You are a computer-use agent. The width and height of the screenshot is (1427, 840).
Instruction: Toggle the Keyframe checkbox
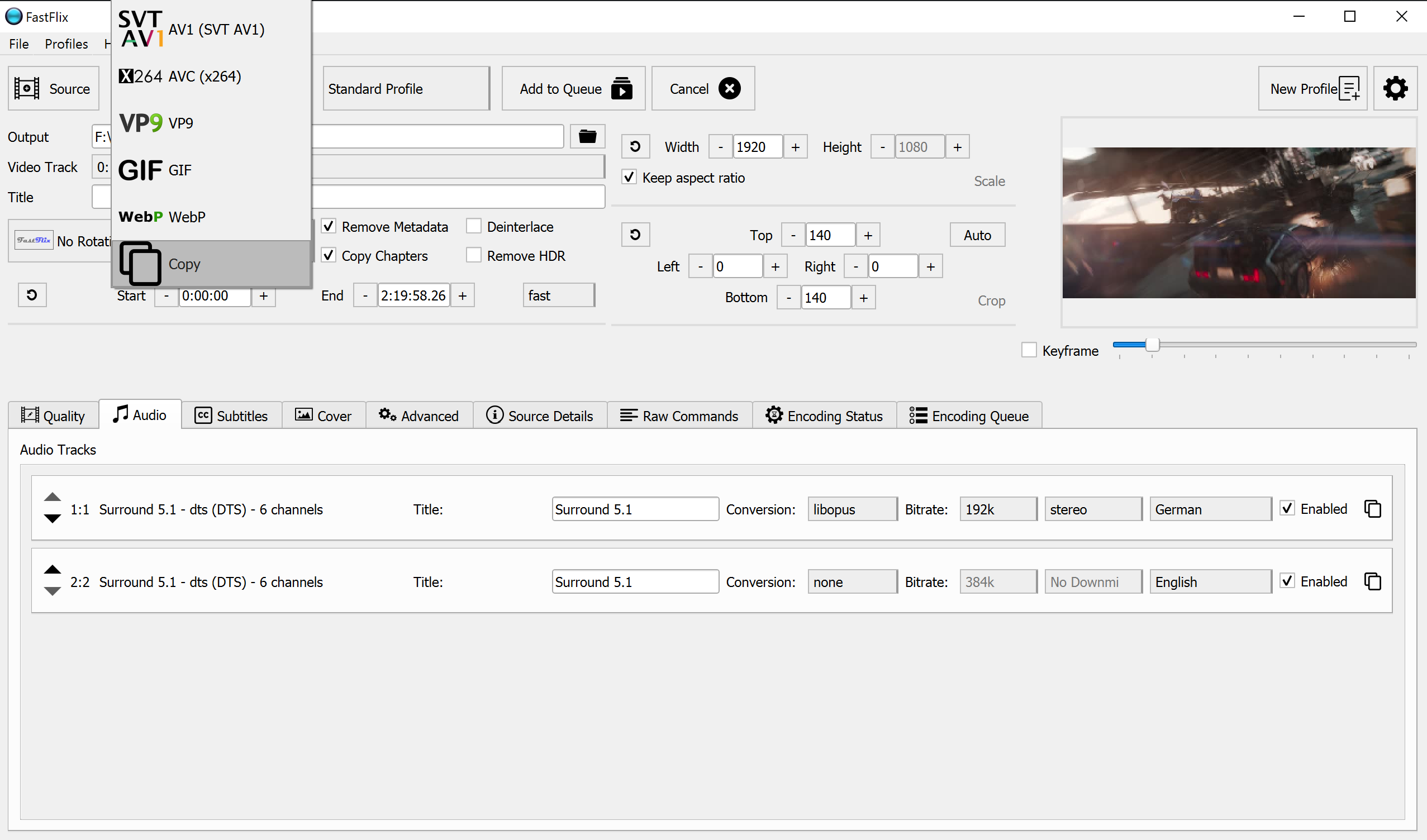pos(1029,350)
